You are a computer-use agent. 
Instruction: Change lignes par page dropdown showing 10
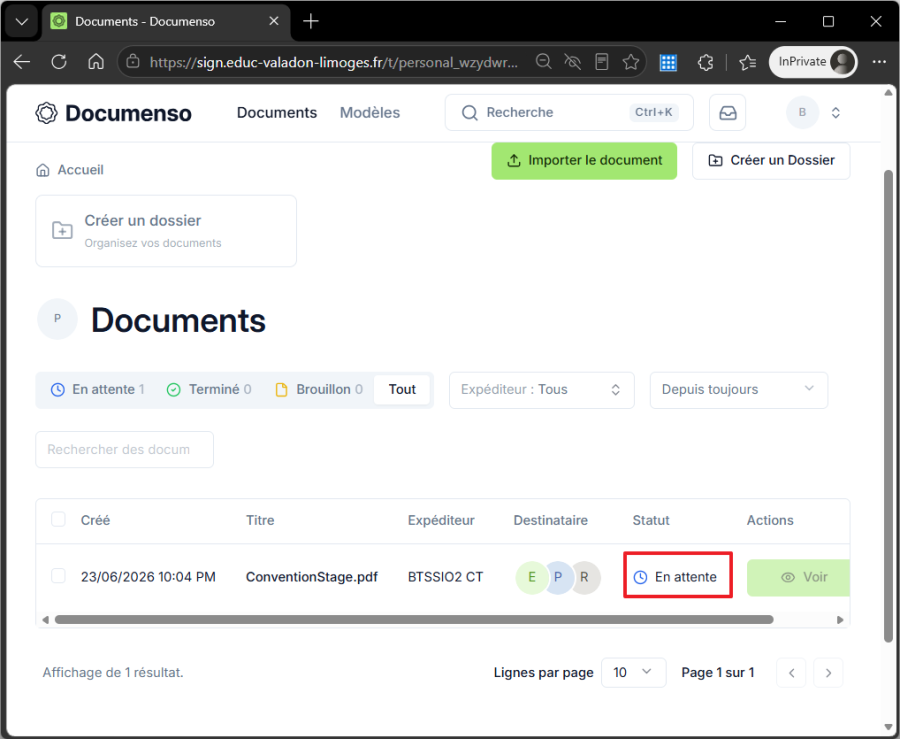tap(633, 672)
